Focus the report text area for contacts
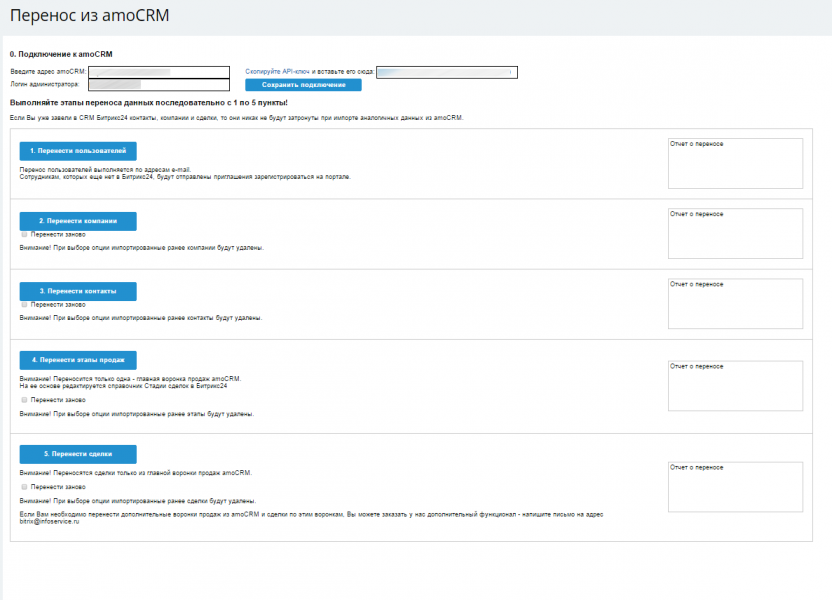Screen dimensions: 832x600 point(735,303)
